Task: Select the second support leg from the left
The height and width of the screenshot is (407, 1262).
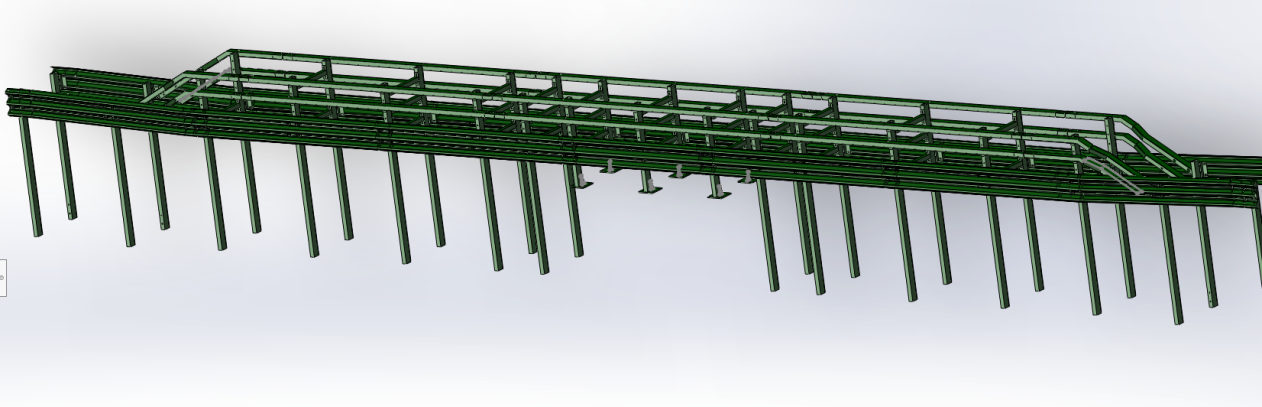Action: pos(65,170)
